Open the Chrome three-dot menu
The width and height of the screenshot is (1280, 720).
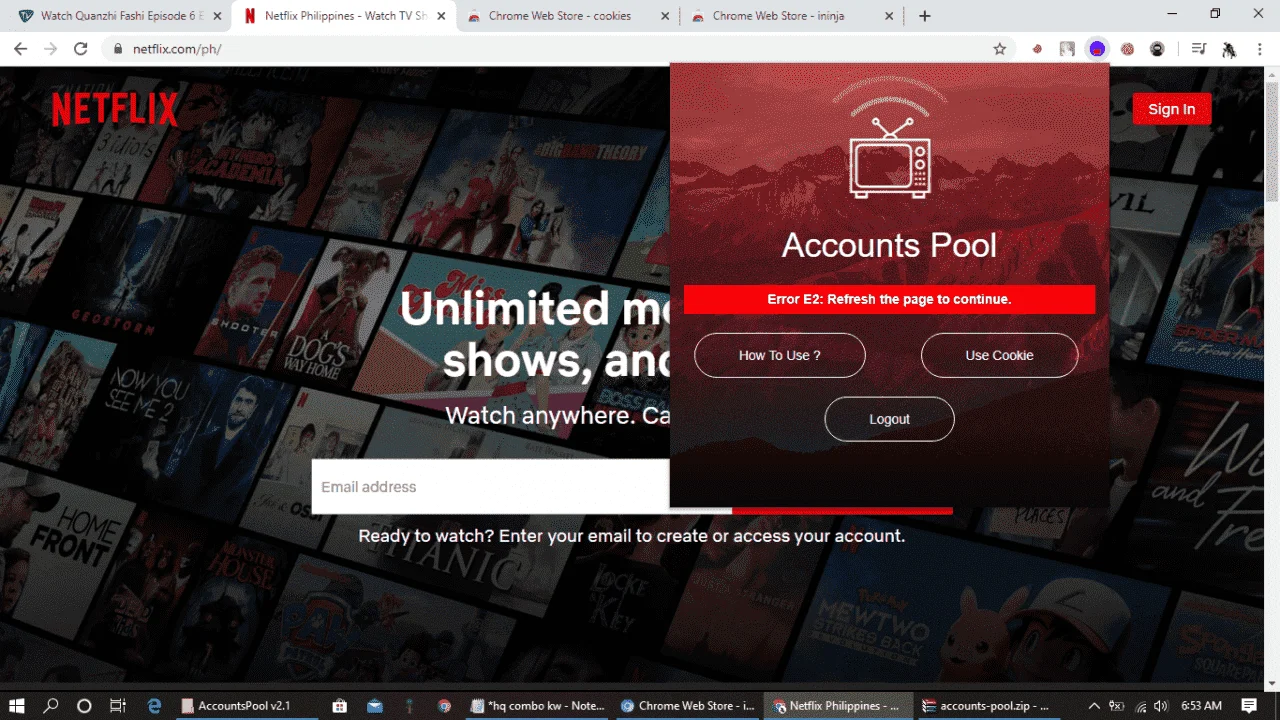coord(1259,49)
